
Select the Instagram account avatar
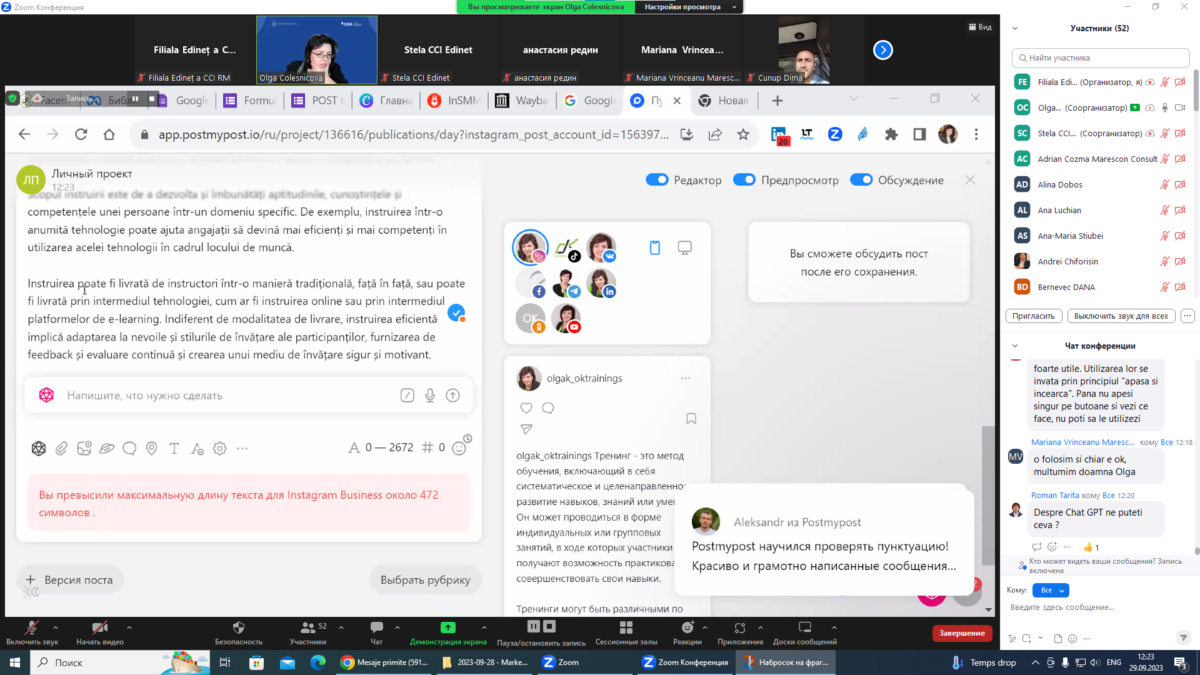(x=530, y=247)
